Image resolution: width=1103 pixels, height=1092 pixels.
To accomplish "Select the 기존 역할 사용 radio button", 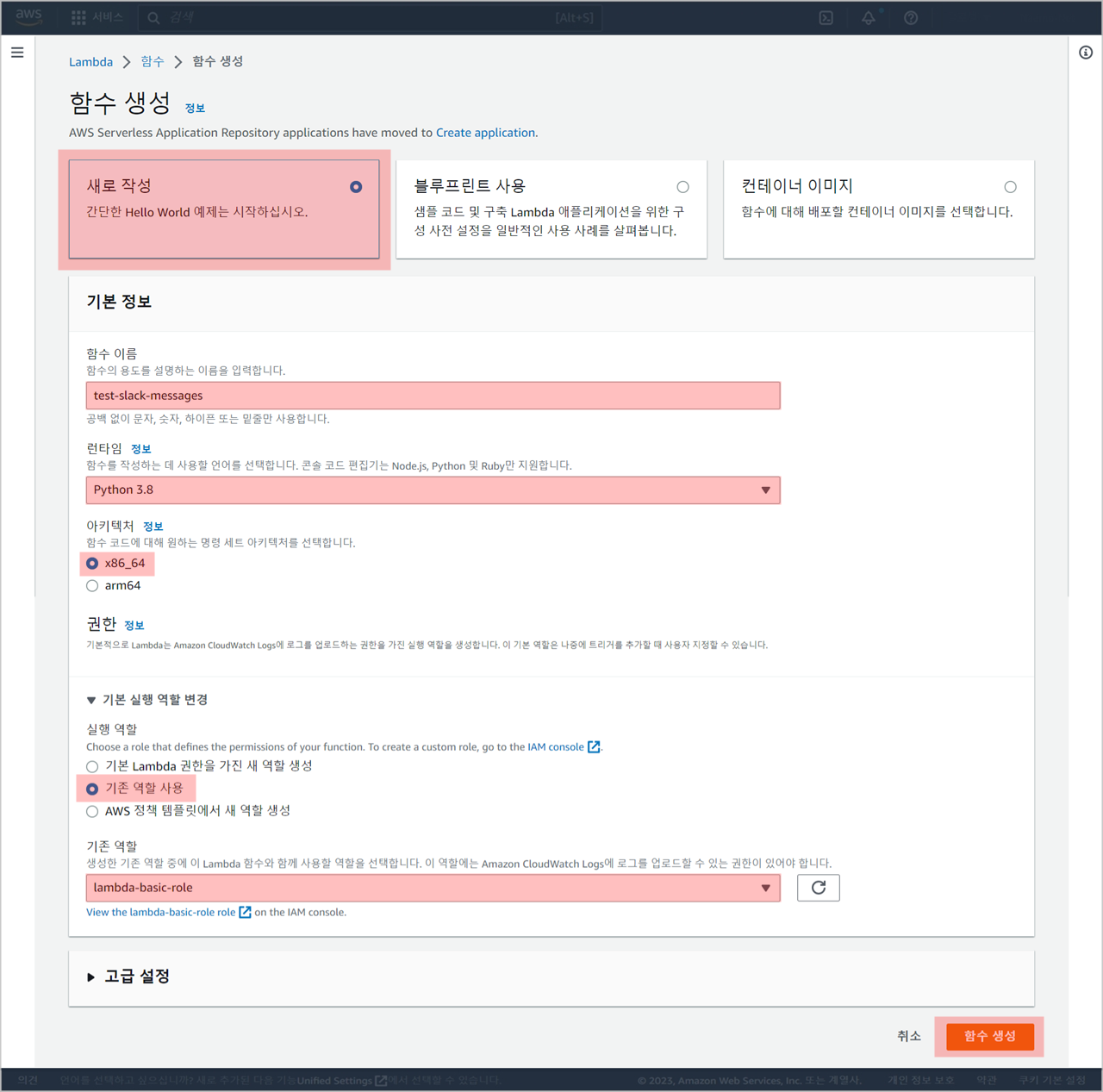I will (92, 789).
